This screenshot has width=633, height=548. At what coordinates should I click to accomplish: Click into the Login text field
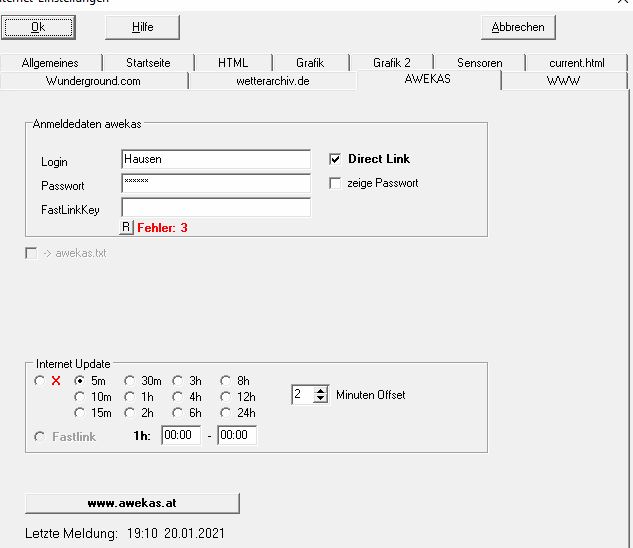coord(215,160)
